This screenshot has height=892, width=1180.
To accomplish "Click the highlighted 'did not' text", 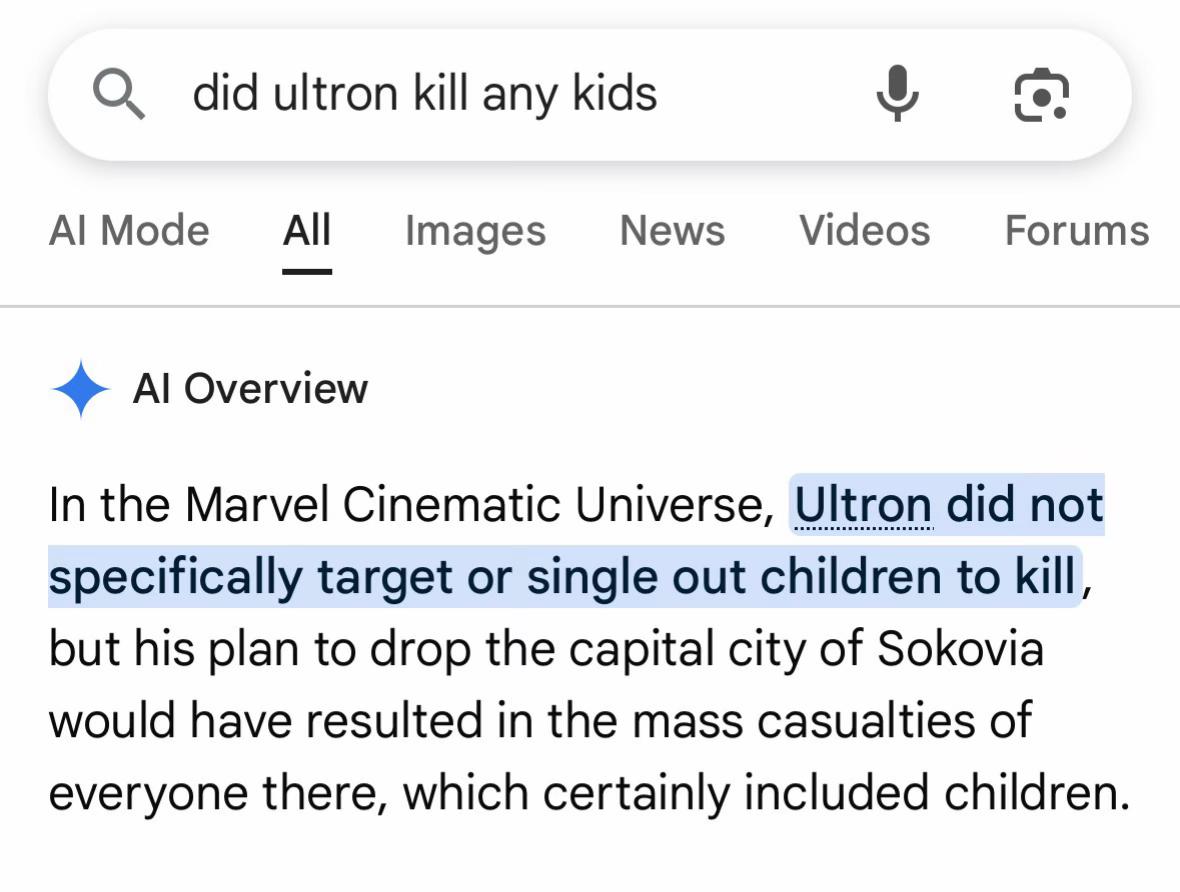I will pos(1025,504).
